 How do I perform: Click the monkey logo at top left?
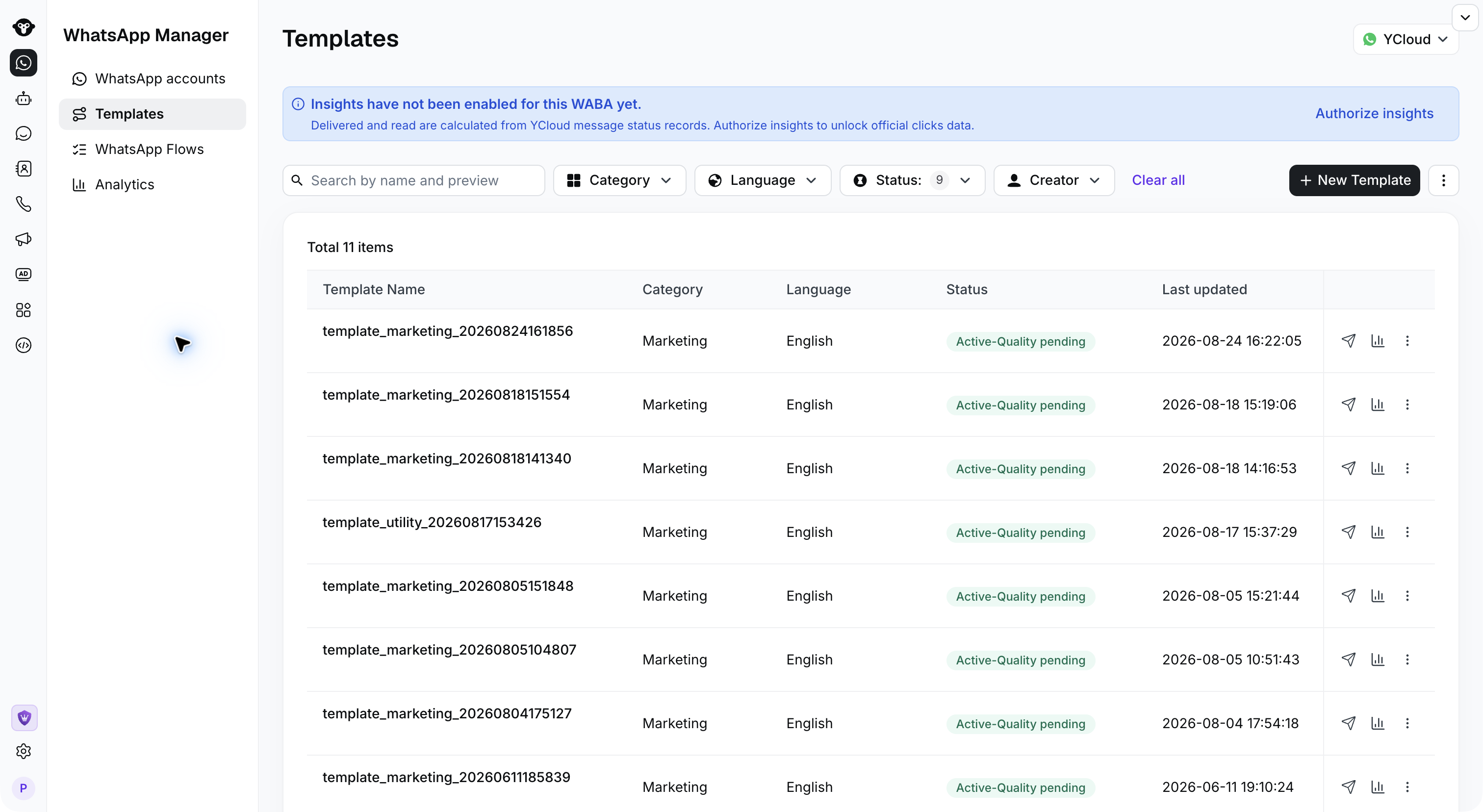click(x=24, y=27)
